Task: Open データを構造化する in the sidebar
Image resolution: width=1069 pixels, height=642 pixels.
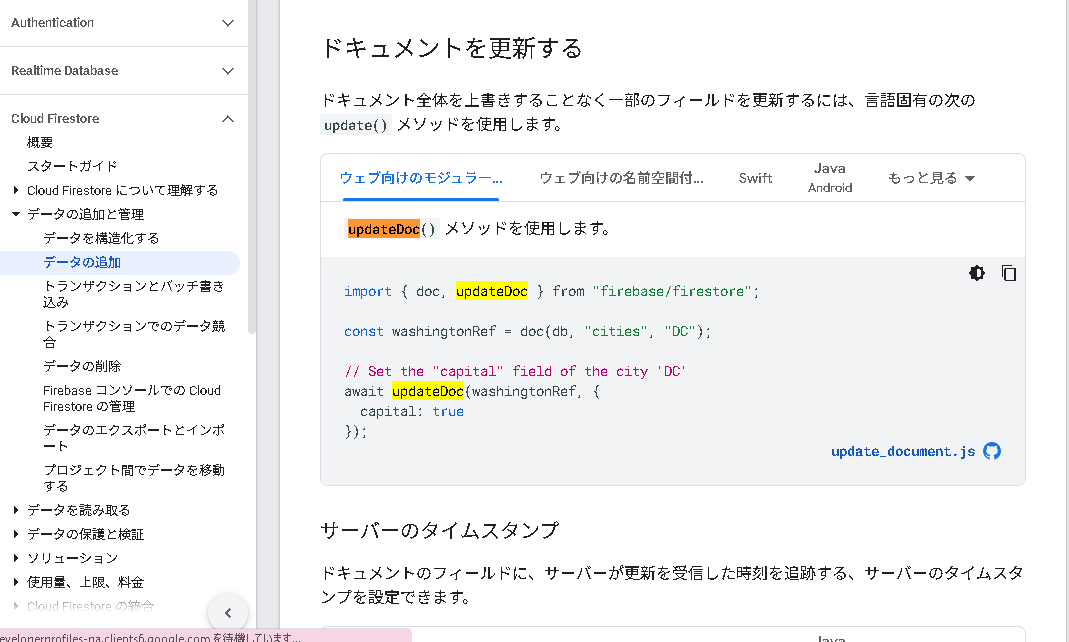Action: click(x=101, y=238)
